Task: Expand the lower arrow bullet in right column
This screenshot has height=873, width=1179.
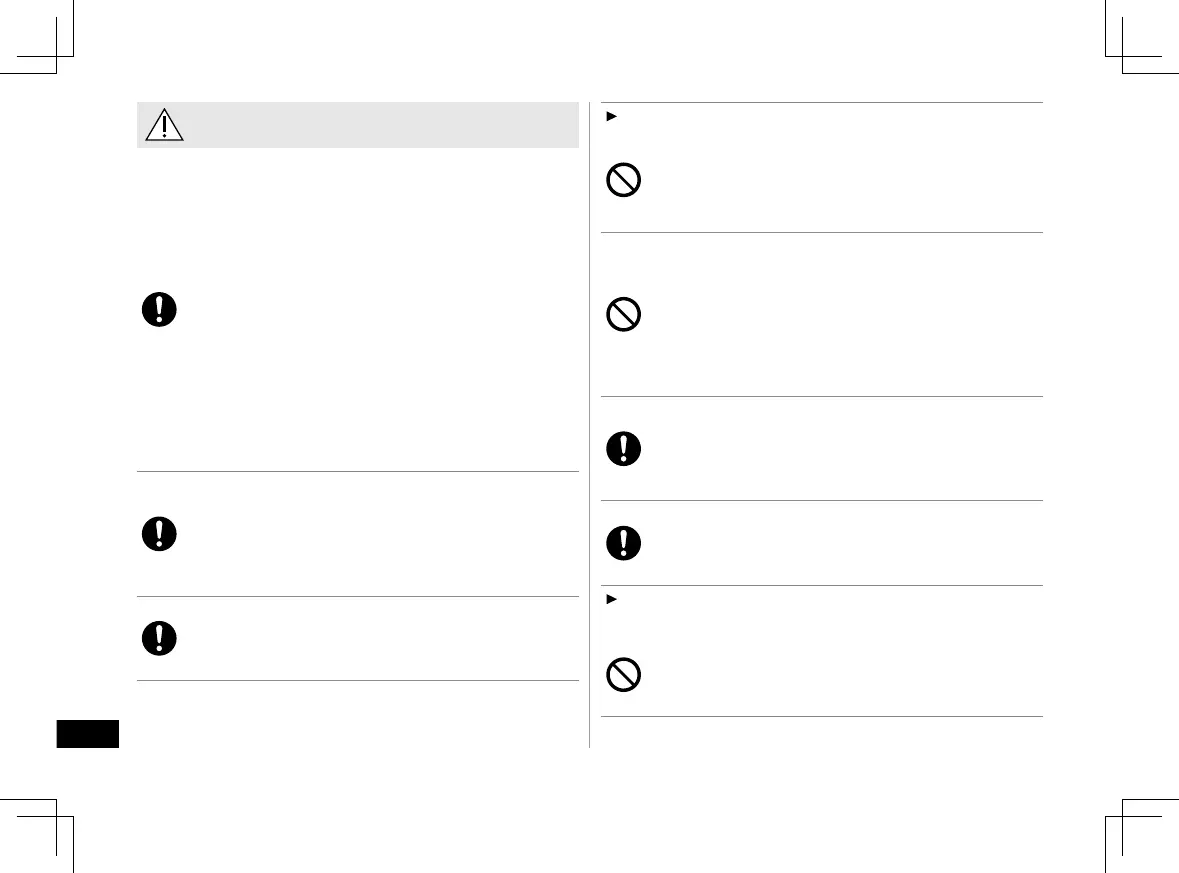Action: tap(610, 599)
